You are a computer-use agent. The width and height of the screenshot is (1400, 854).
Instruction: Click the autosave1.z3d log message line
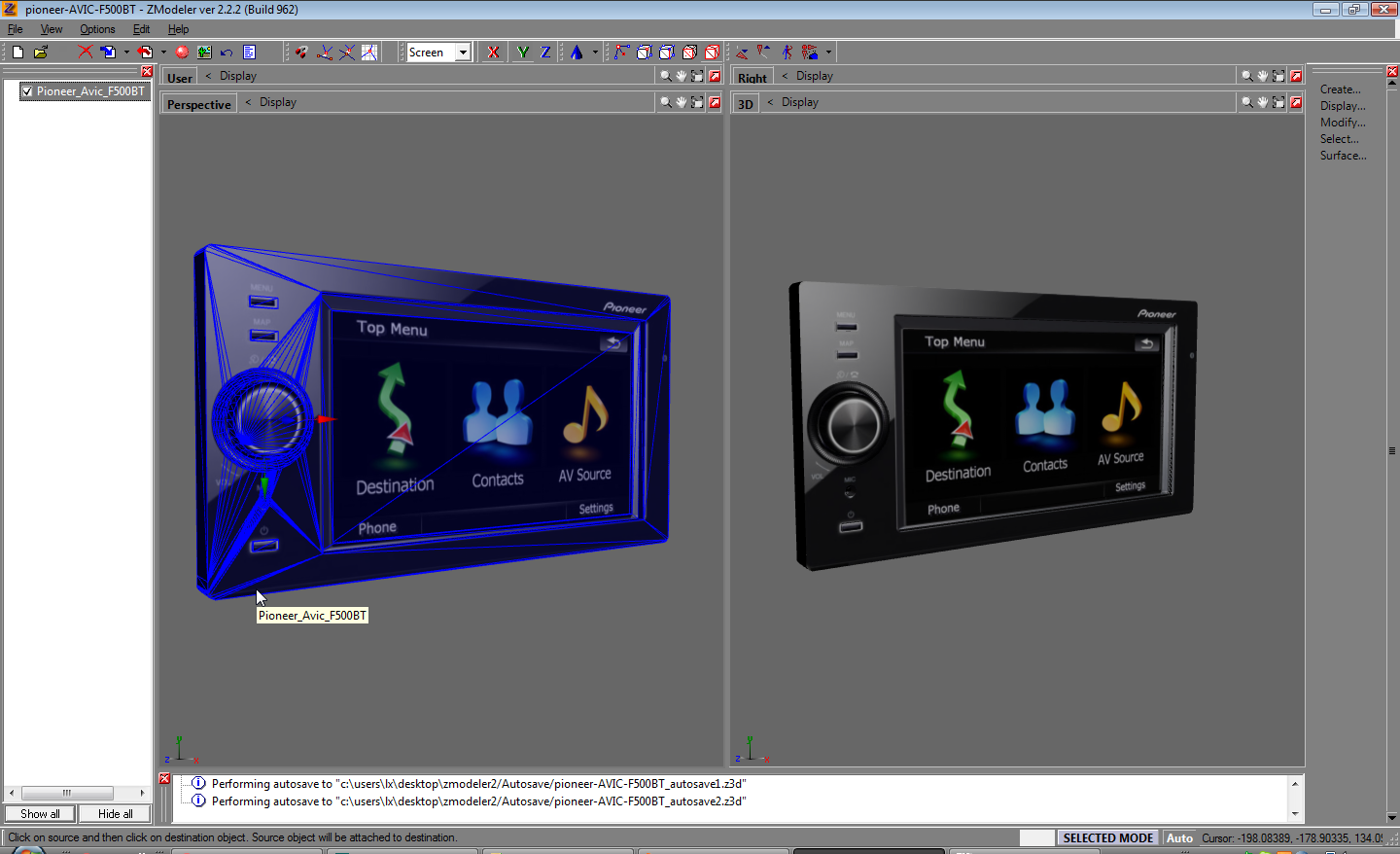point(478,784)
